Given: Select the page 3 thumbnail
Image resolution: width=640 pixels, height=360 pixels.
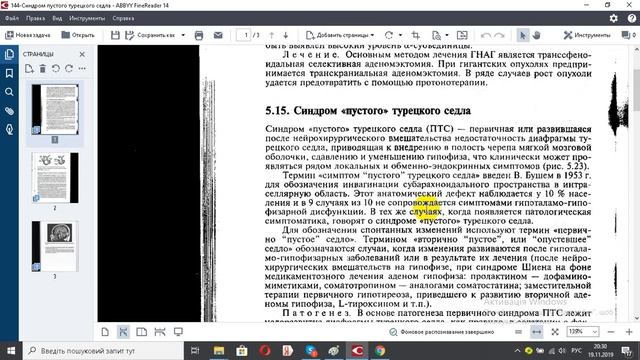Looking at the screenshot, I should (x=55, y=246).
